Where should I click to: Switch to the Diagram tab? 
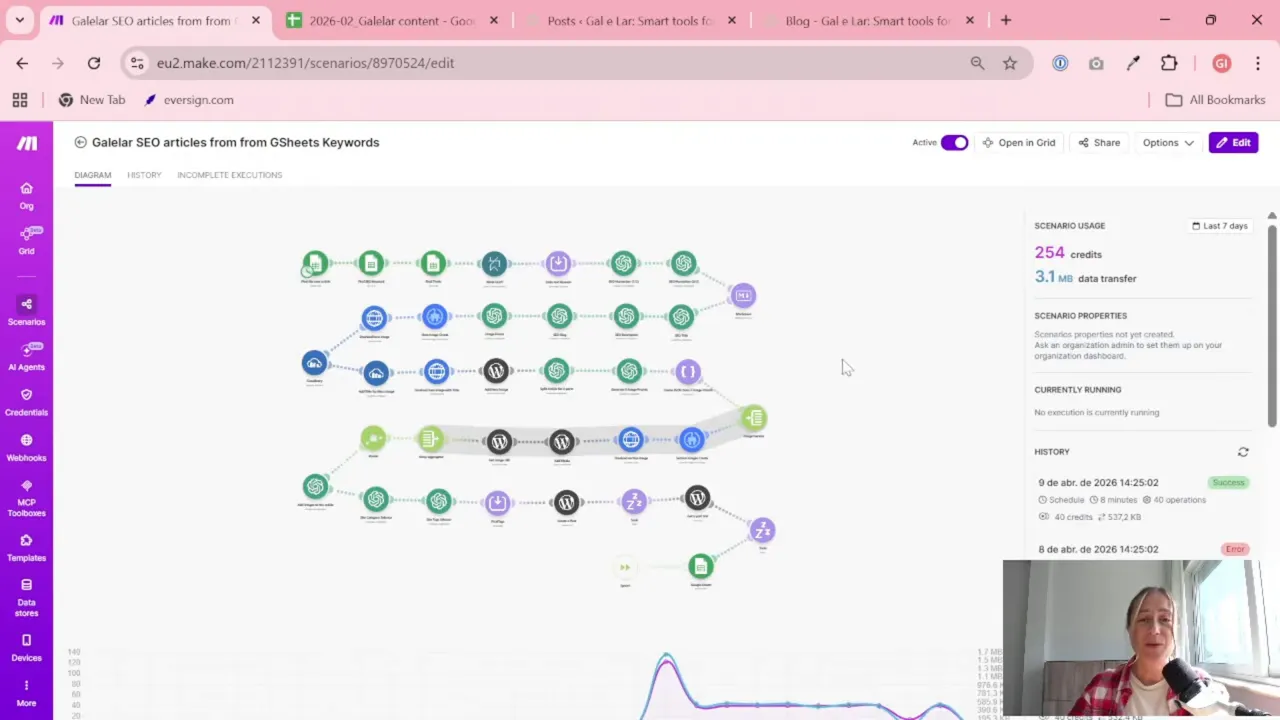click(x=92, y=175)
